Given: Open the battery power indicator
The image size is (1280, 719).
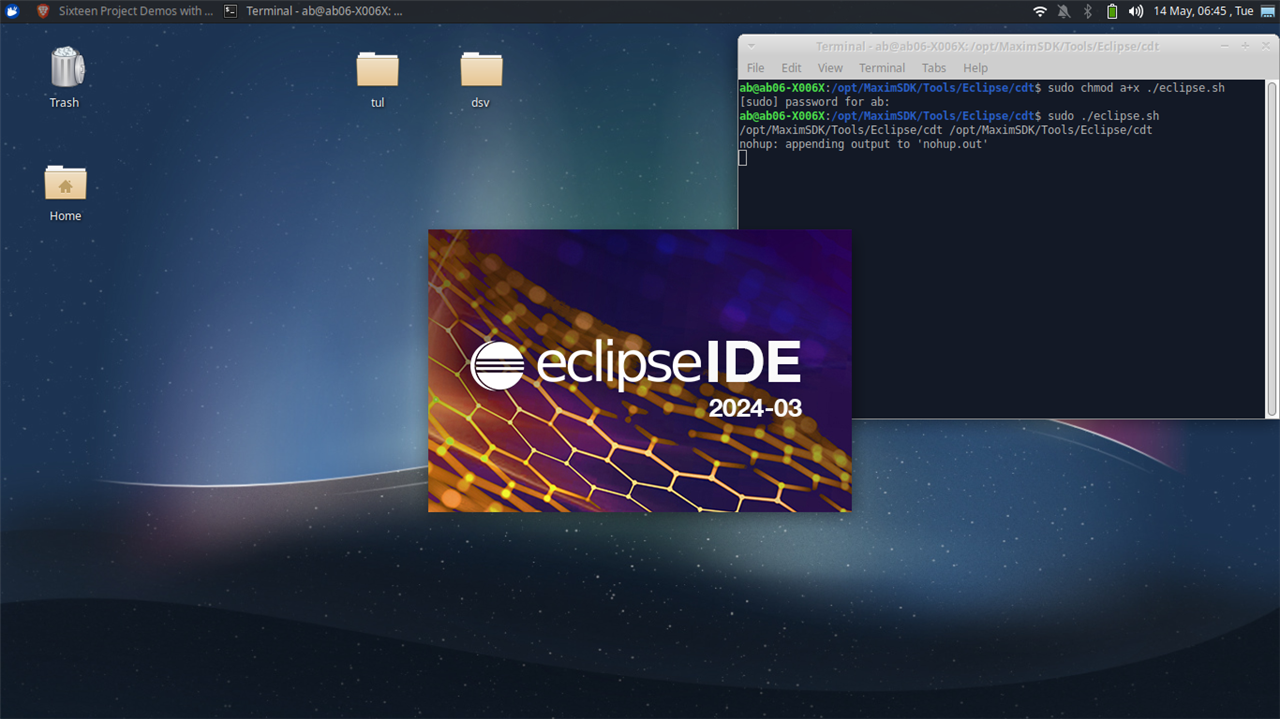Looking at the screenshot, I should pyautogui.click(x=1112, y=11).
